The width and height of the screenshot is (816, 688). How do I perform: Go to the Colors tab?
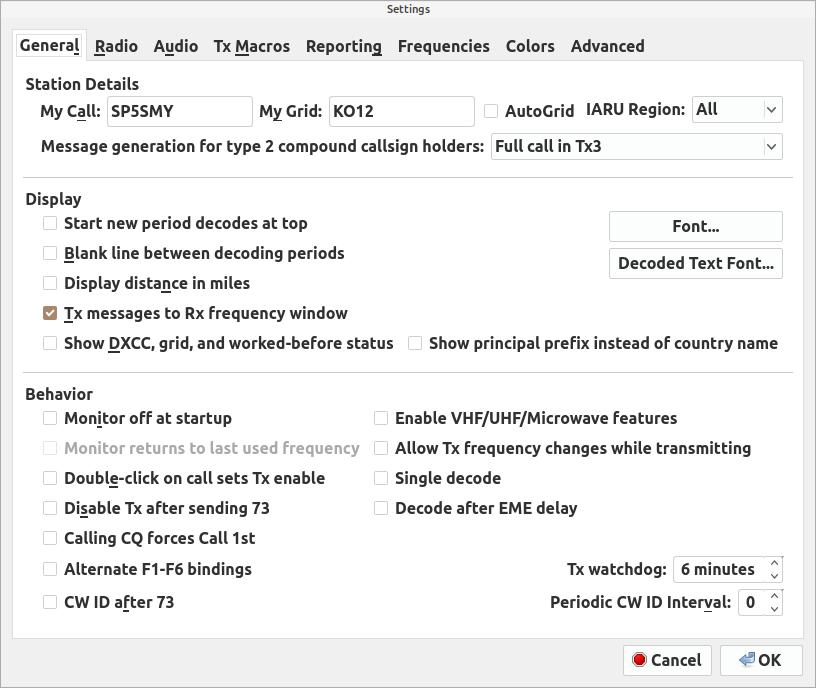(x=530, y=46)
